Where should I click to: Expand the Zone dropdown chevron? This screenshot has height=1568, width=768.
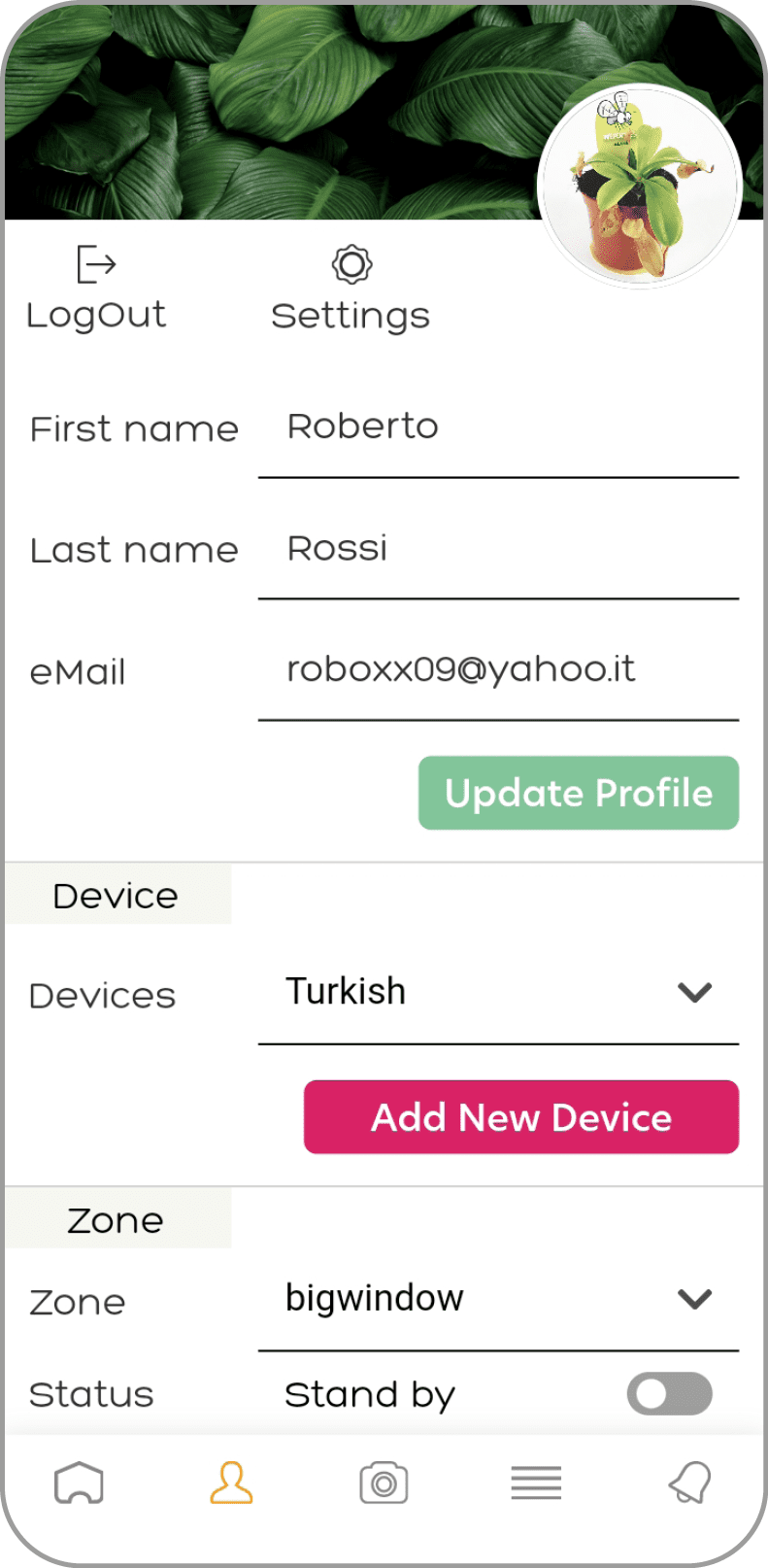[x=695, y=1299]
